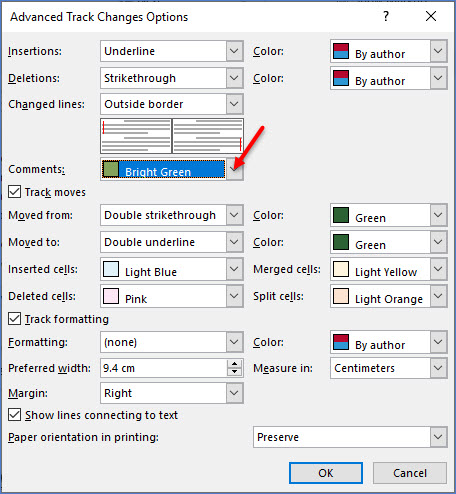The height and width of the screenshot is (494, 456).
Task: Open the Comments color dropdown arrow
Action: tap(234, 169)
